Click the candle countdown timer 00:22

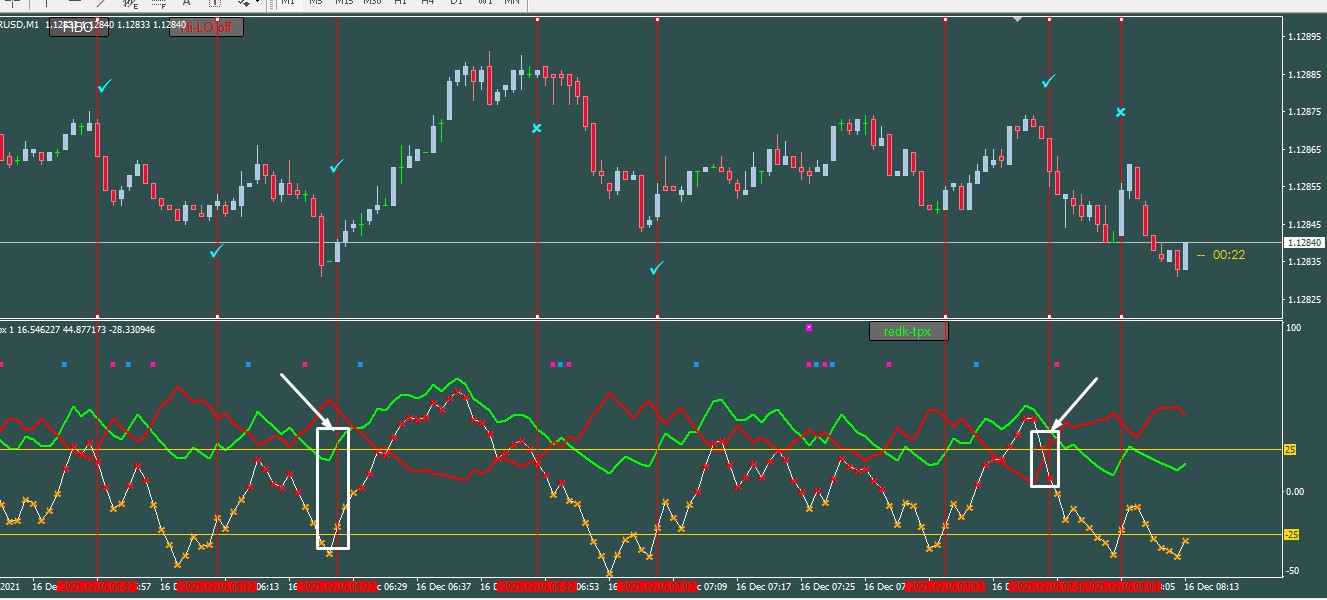pyautogui.click(x=1228, y=255)
